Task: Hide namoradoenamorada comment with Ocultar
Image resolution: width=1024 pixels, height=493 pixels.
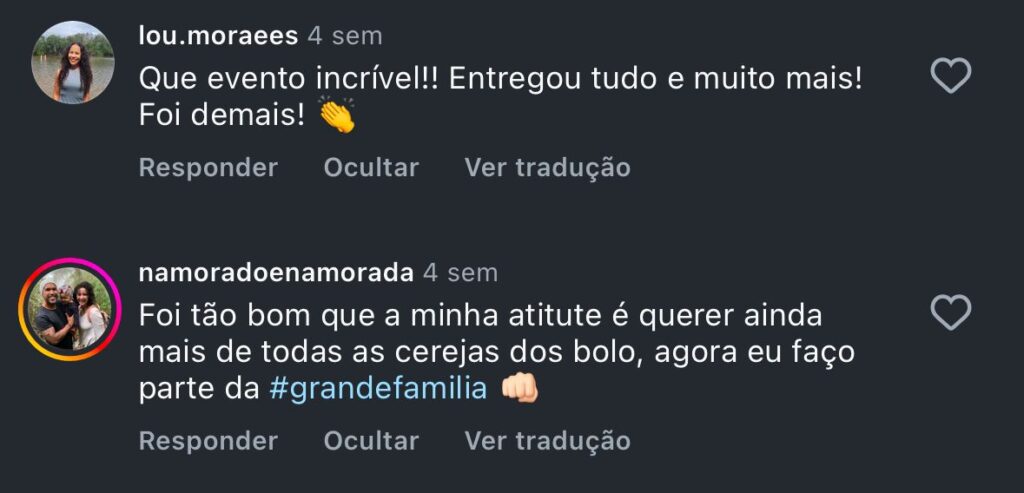Action: point(371,440)
